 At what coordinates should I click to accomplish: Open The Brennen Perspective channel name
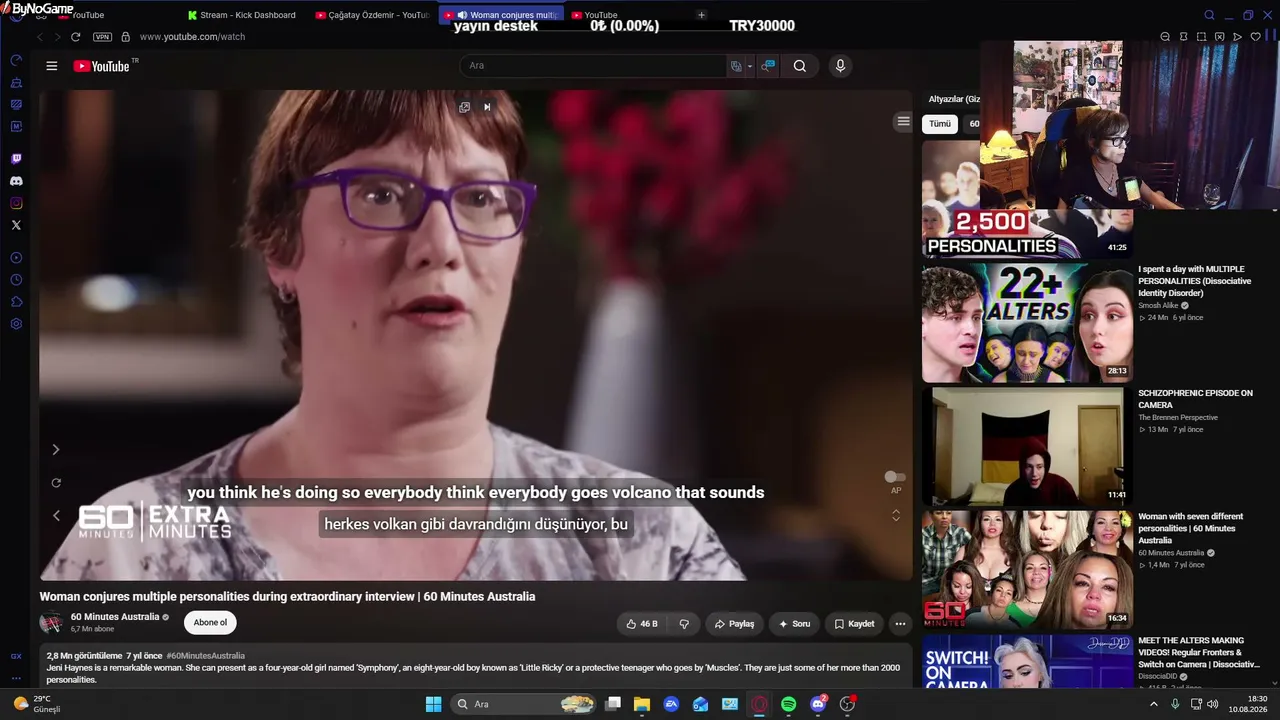pyautogui.click(x=1178, y=418)
